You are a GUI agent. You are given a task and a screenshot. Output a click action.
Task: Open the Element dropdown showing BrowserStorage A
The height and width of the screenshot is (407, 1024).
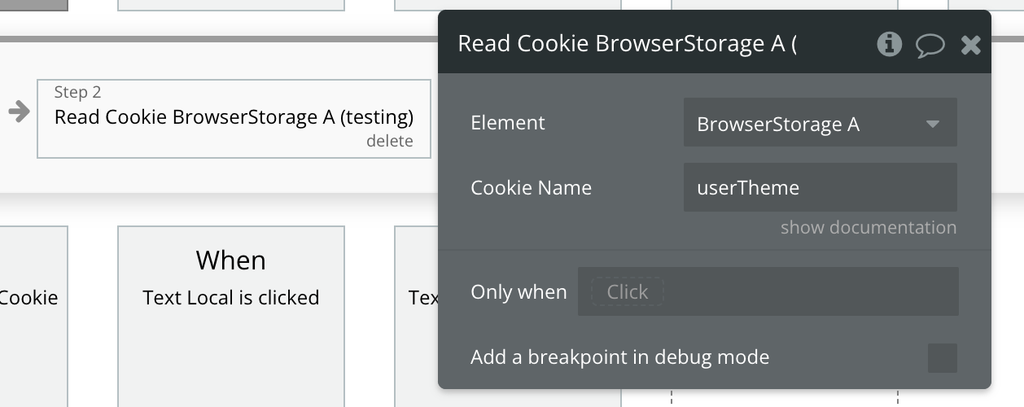pos(820,123)
